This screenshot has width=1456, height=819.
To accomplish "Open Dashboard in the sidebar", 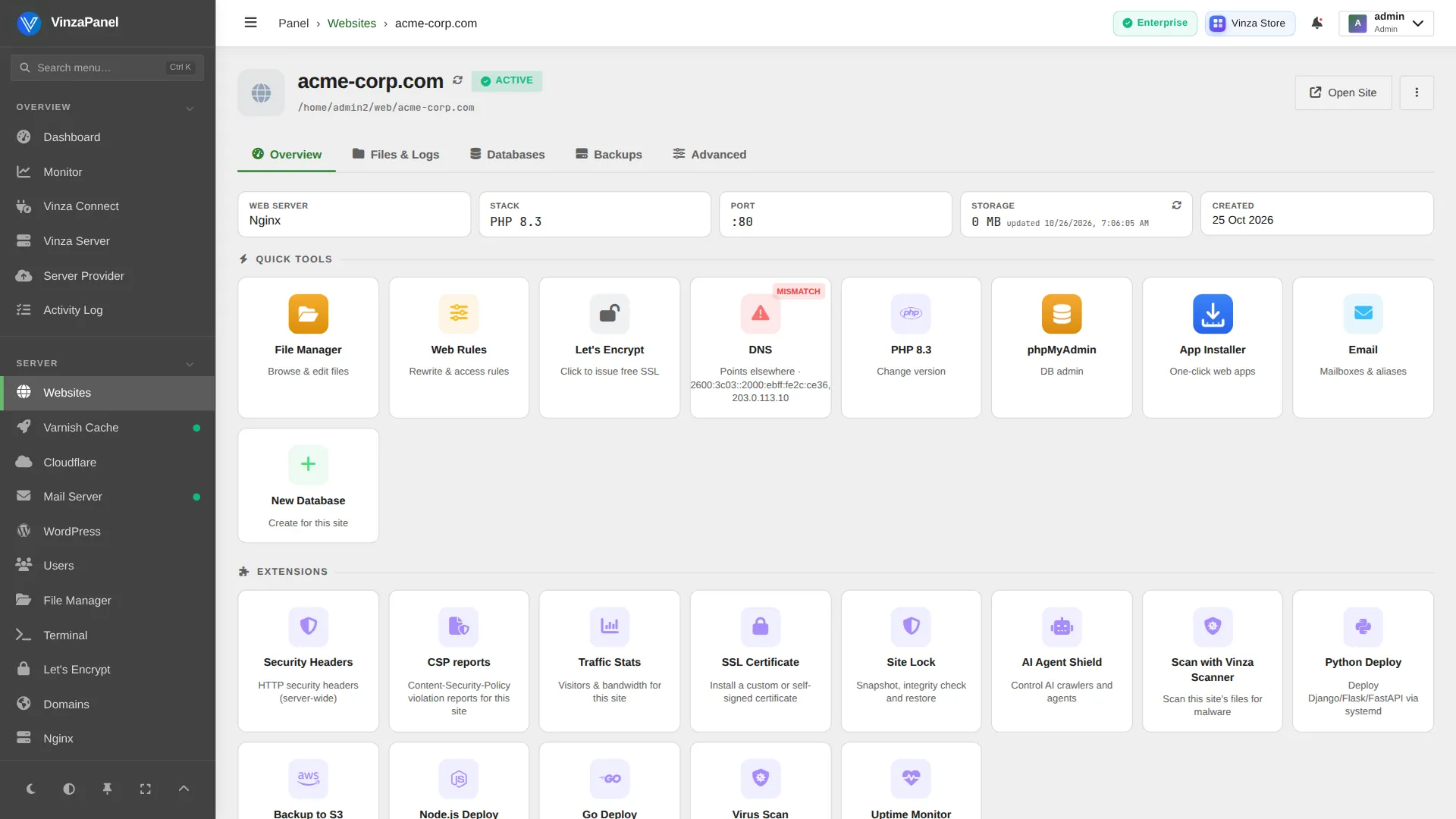I will tap(108, 137).
